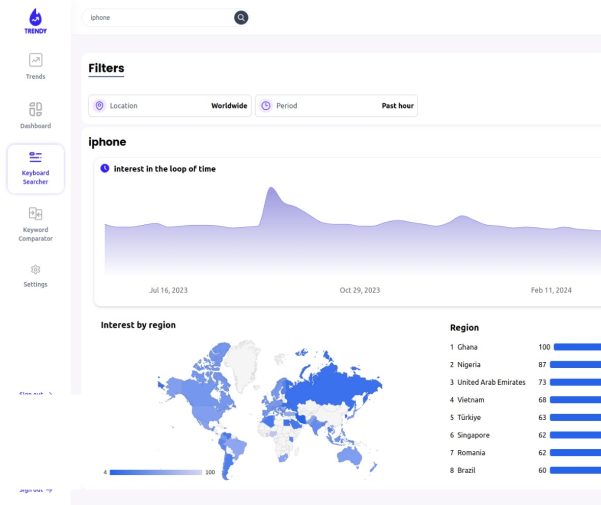Click United Arab Emirates score 73
The height and width of the screenshot is (505, 601).
pyautogui.click(x=542, y=382)
